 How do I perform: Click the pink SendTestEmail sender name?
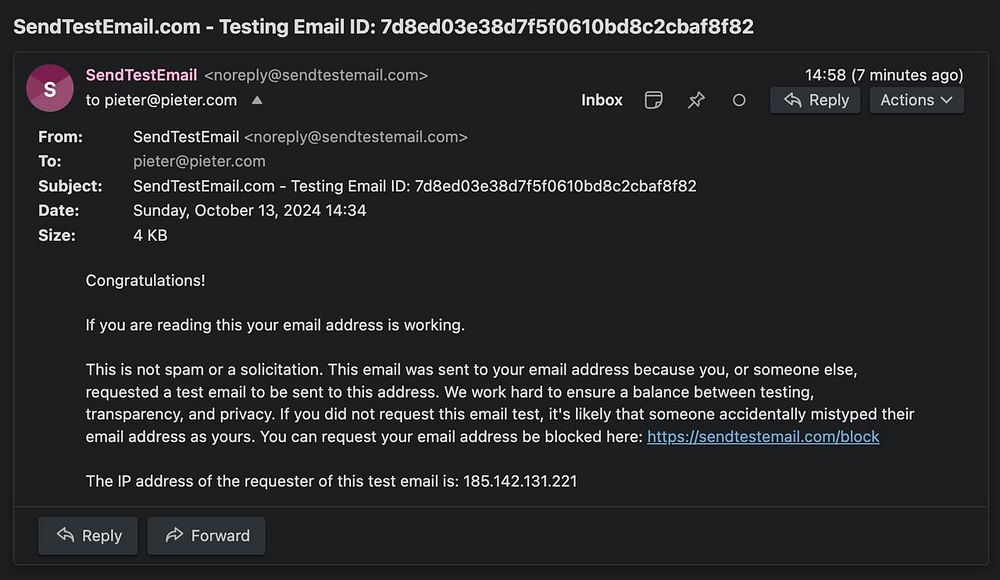click(140, 75)
